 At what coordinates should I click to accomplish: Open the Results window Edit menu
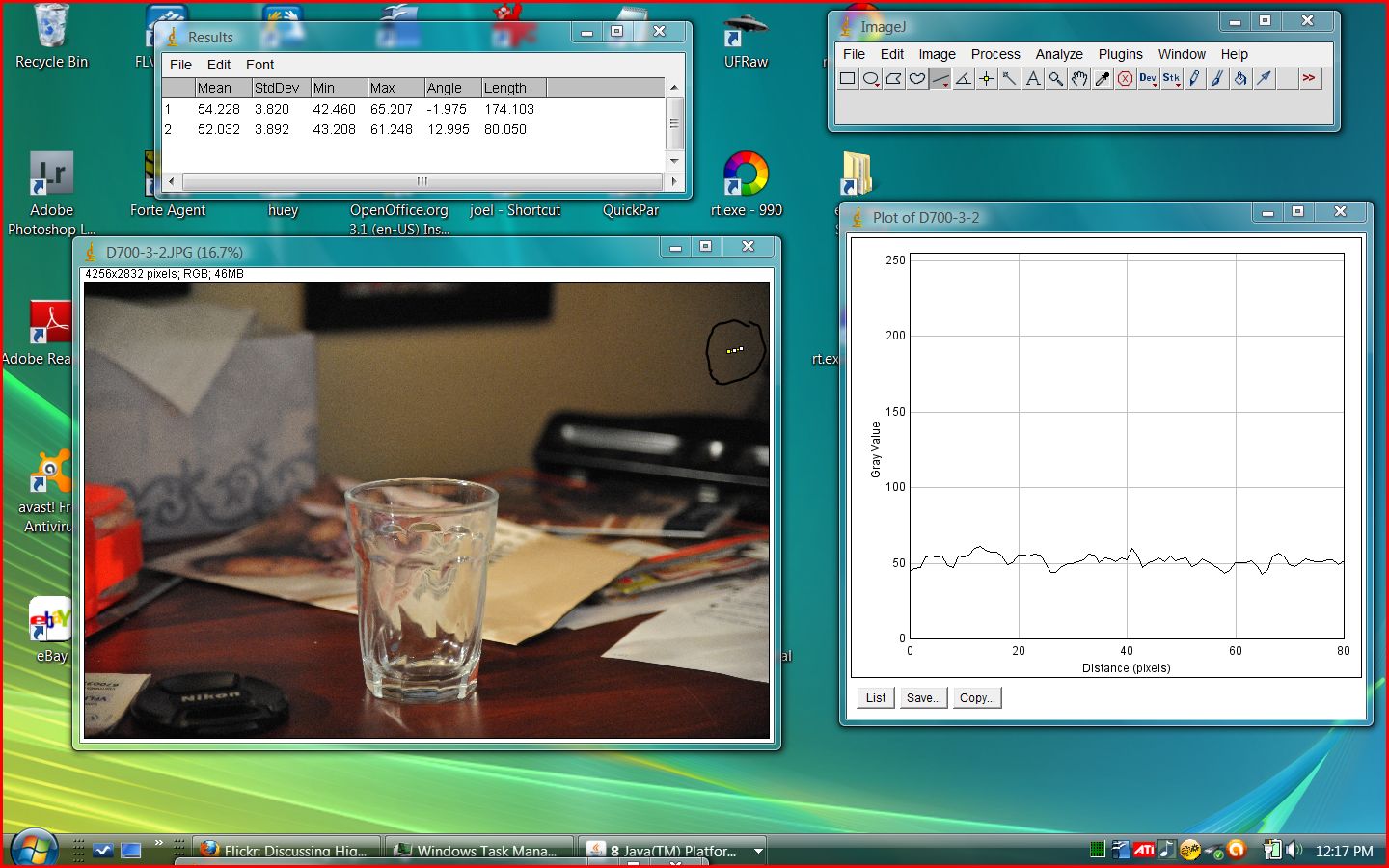(x=219, y=65)
